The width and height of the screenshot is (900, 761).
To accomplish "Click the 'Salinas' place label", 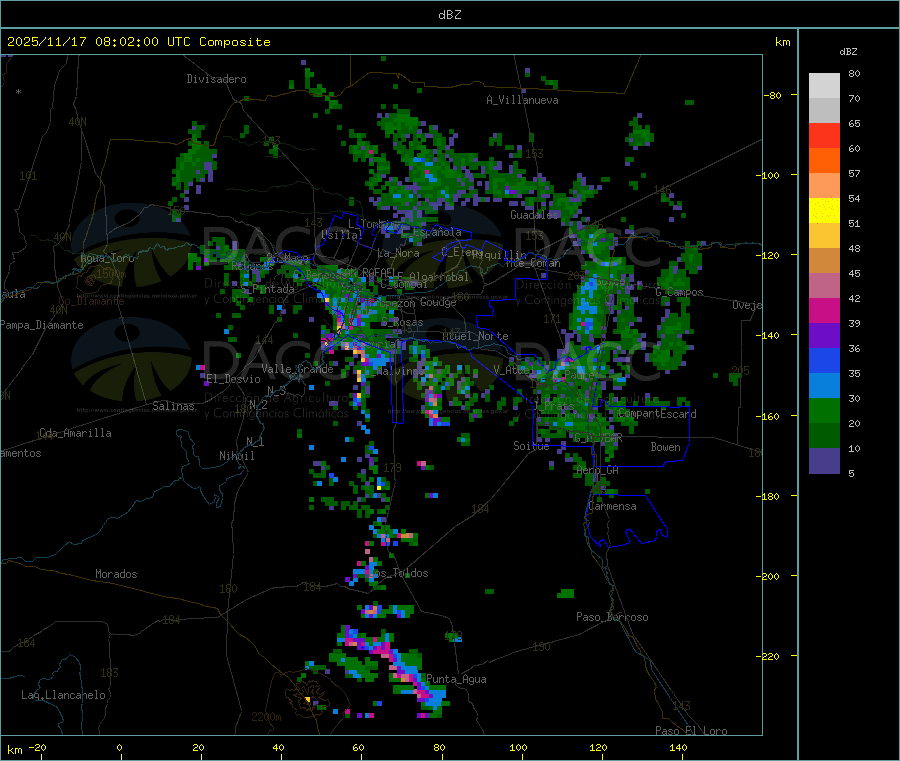I will point(173,406).
